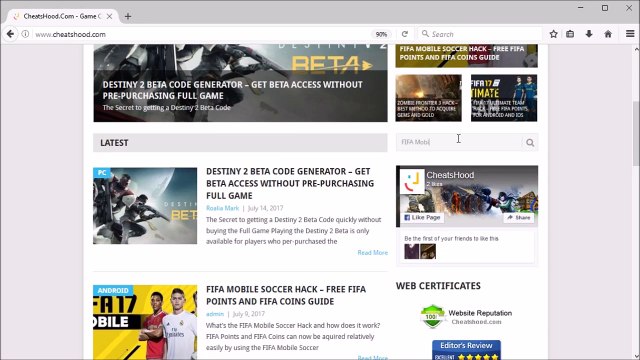The image size is (640, 360).
Task: Click the second friend avatar in Facebook widget
Action: [428, 251]
